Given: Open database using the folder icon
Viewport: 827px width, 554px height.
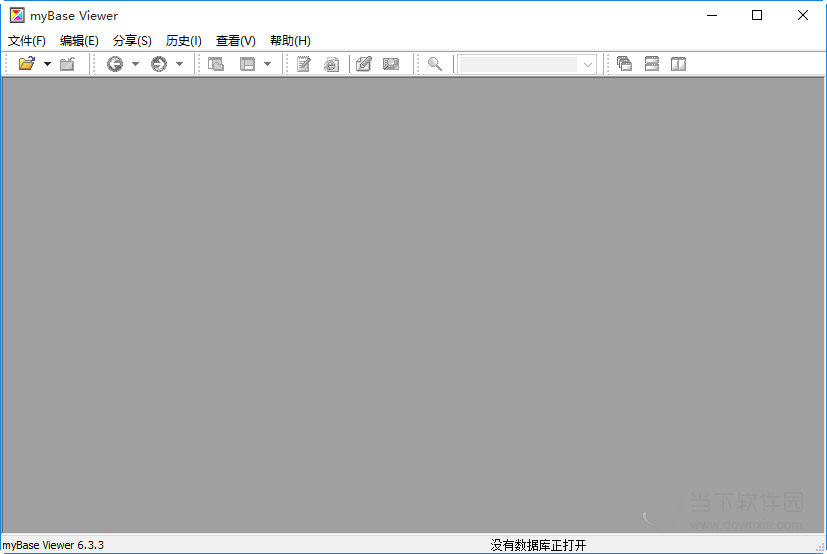Looking at the screenshot, I should tap(26, 64).
